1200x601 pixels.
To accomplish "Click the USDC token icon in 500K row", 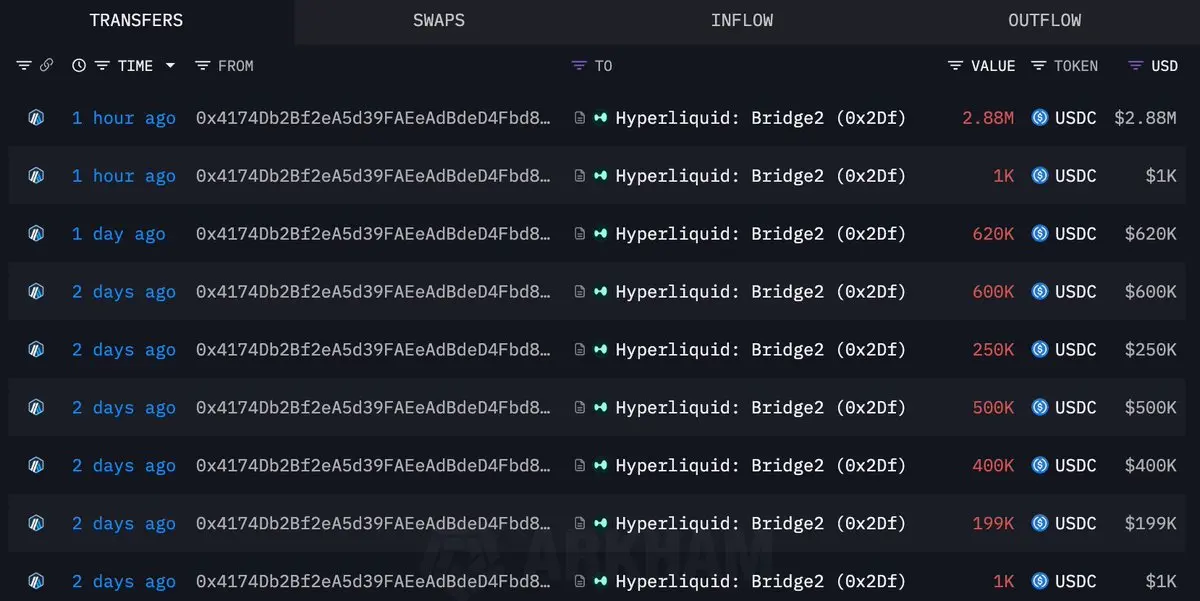I will (x=1040, y=408).
